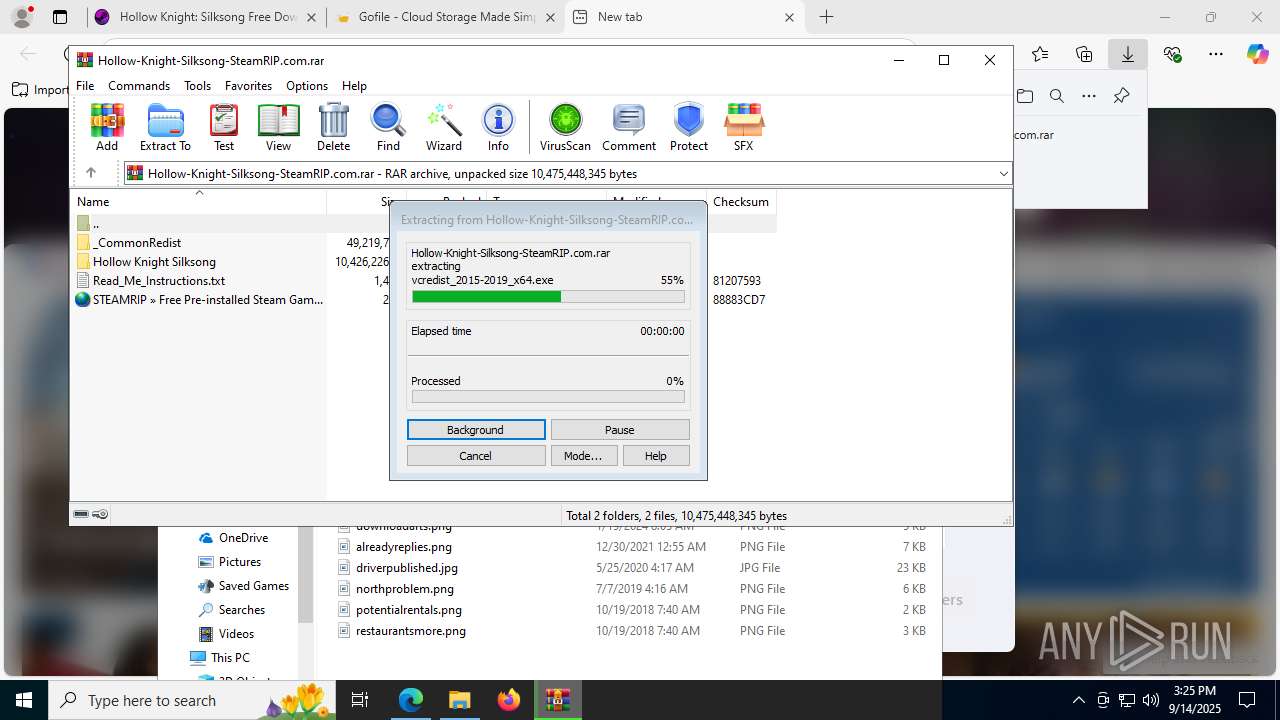Screen dimensions: 1280x720
Task: Open the WinRAR Help menu
Action: 354,86
